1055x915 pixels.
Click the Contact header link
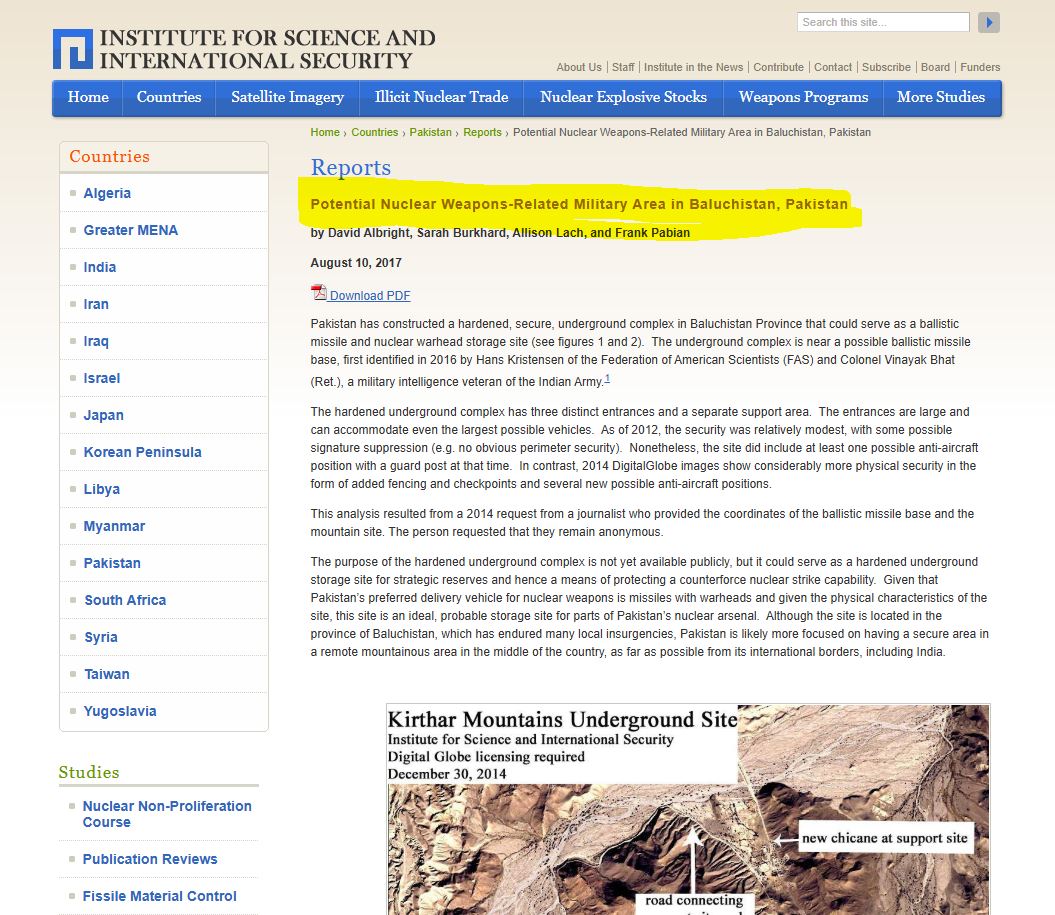[833, 67]
